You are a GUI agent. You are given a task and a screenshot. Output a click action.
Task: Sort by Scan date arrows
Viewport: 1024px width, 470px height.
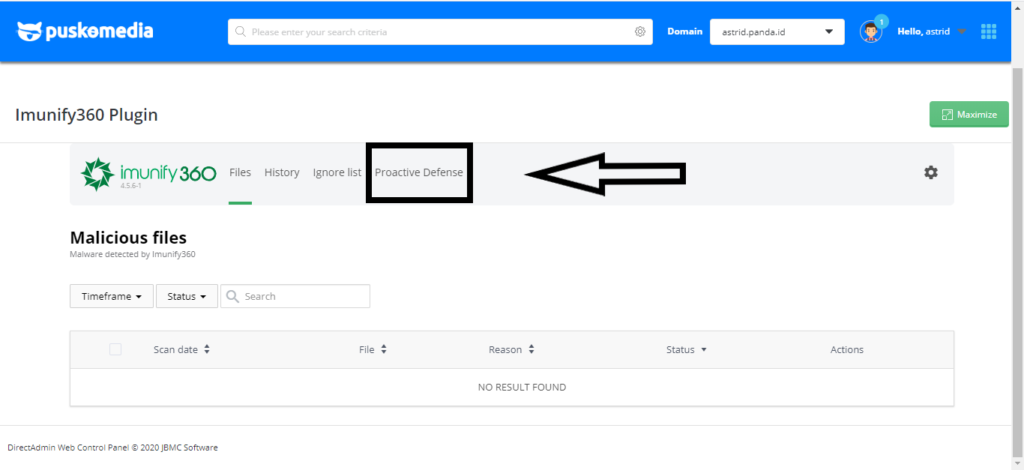207,350
